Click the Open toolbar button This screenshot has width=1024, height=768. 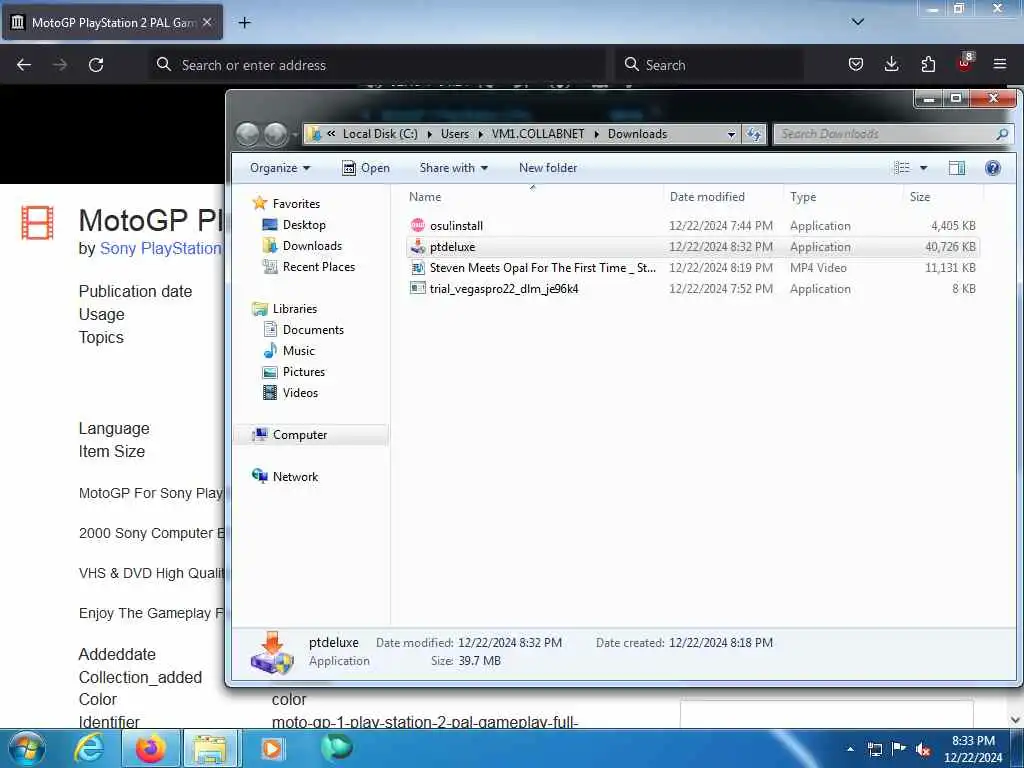coord(366,168)
